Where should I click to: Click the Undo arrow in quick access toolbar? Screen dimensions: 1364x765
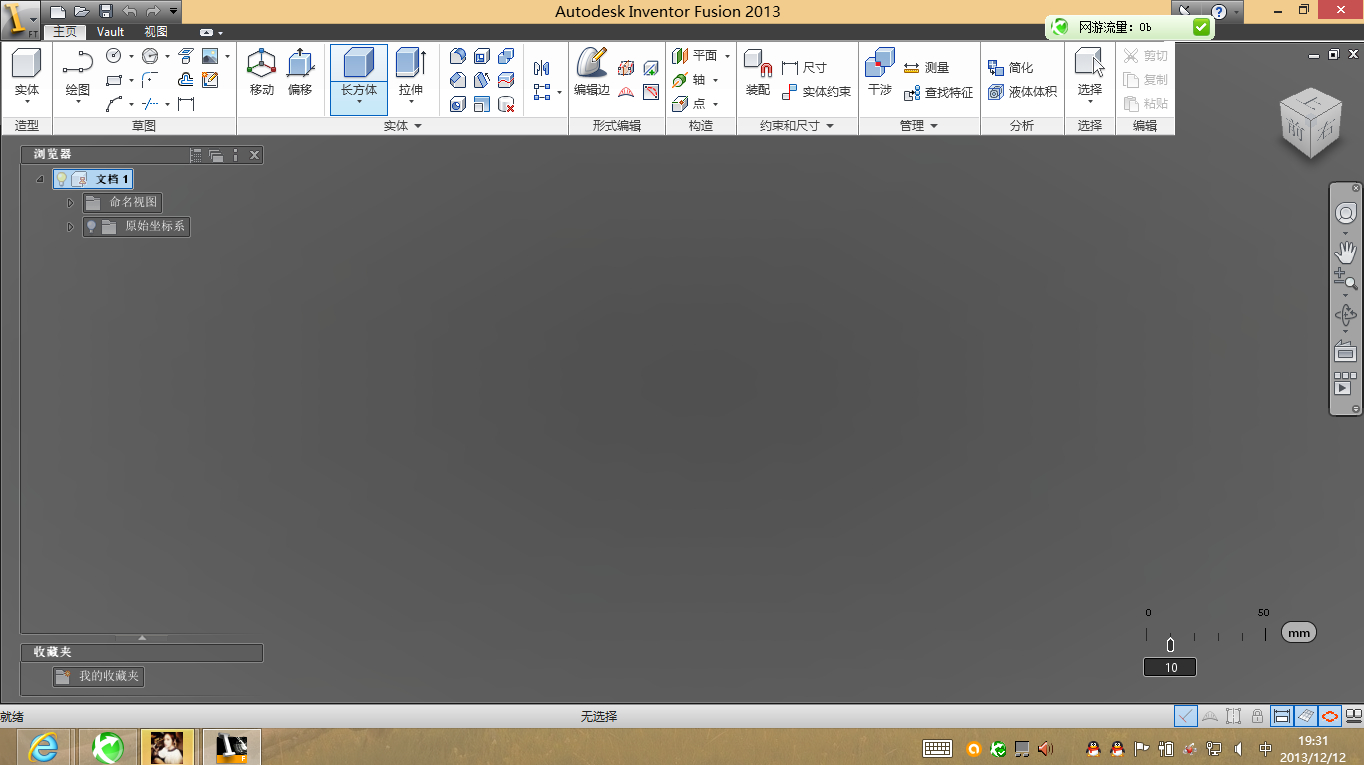130,11
